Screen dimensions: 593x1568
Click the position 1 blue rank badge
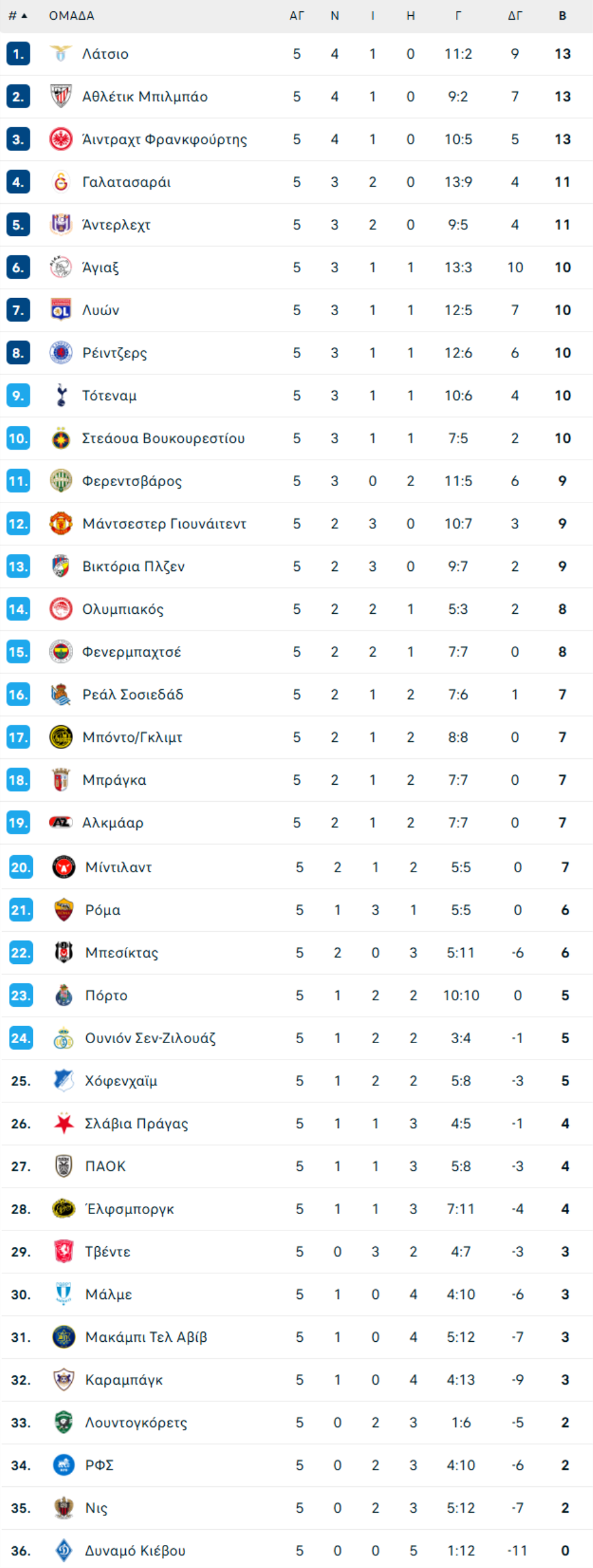18,53
